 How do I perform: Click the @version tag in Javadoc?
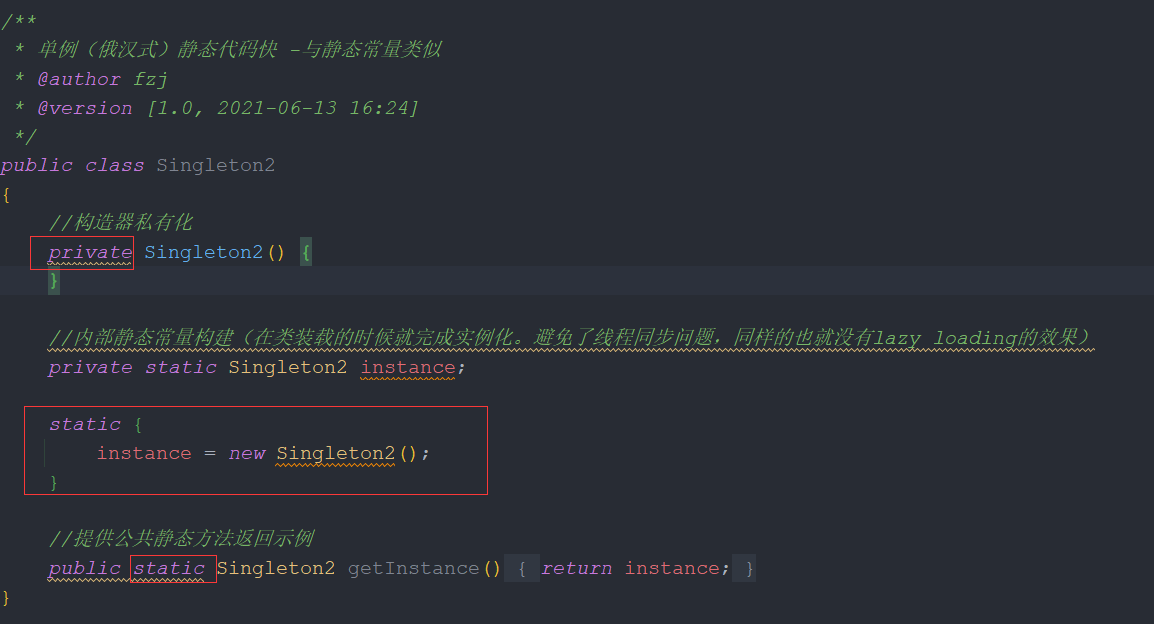tap(85, 108)
